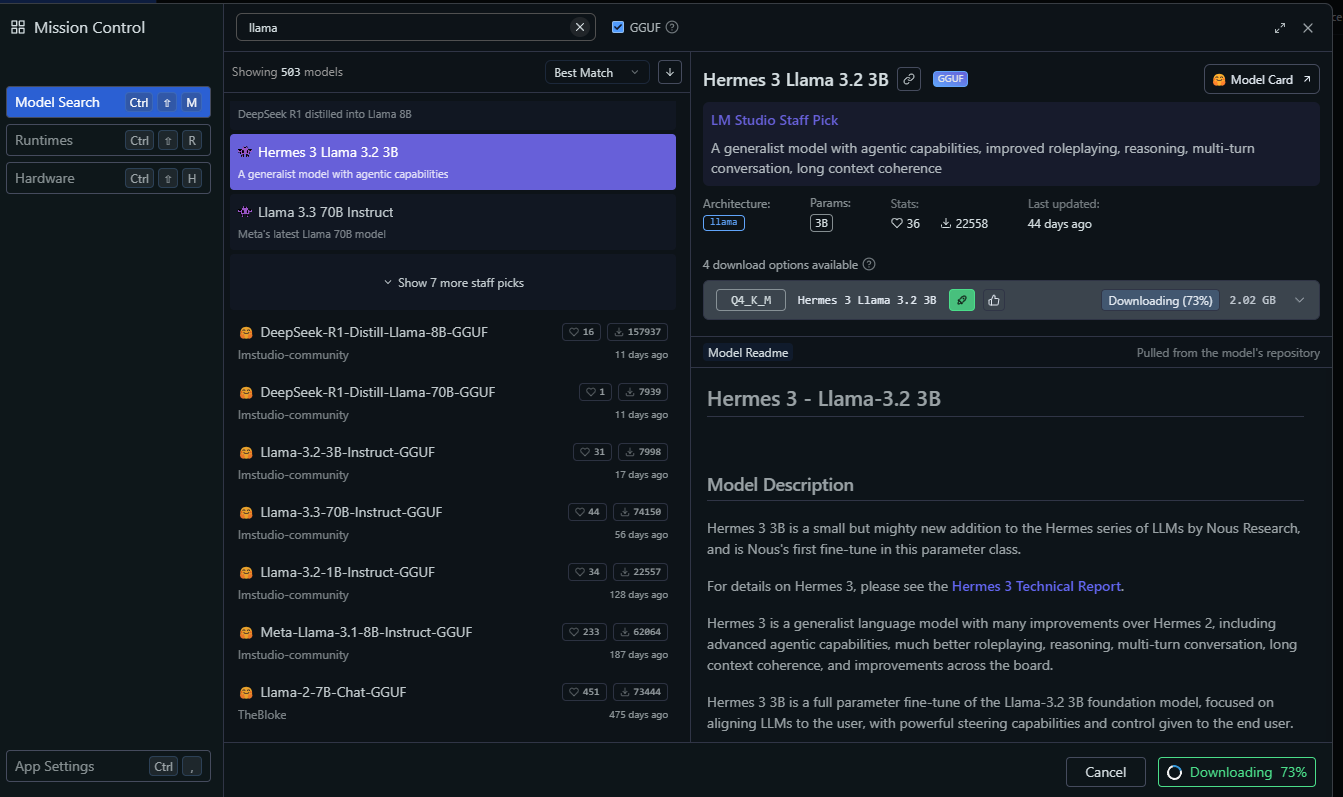Open the Best Match sort dropdown
Viewport: 1343px width, 797px height.
point(596,72)
